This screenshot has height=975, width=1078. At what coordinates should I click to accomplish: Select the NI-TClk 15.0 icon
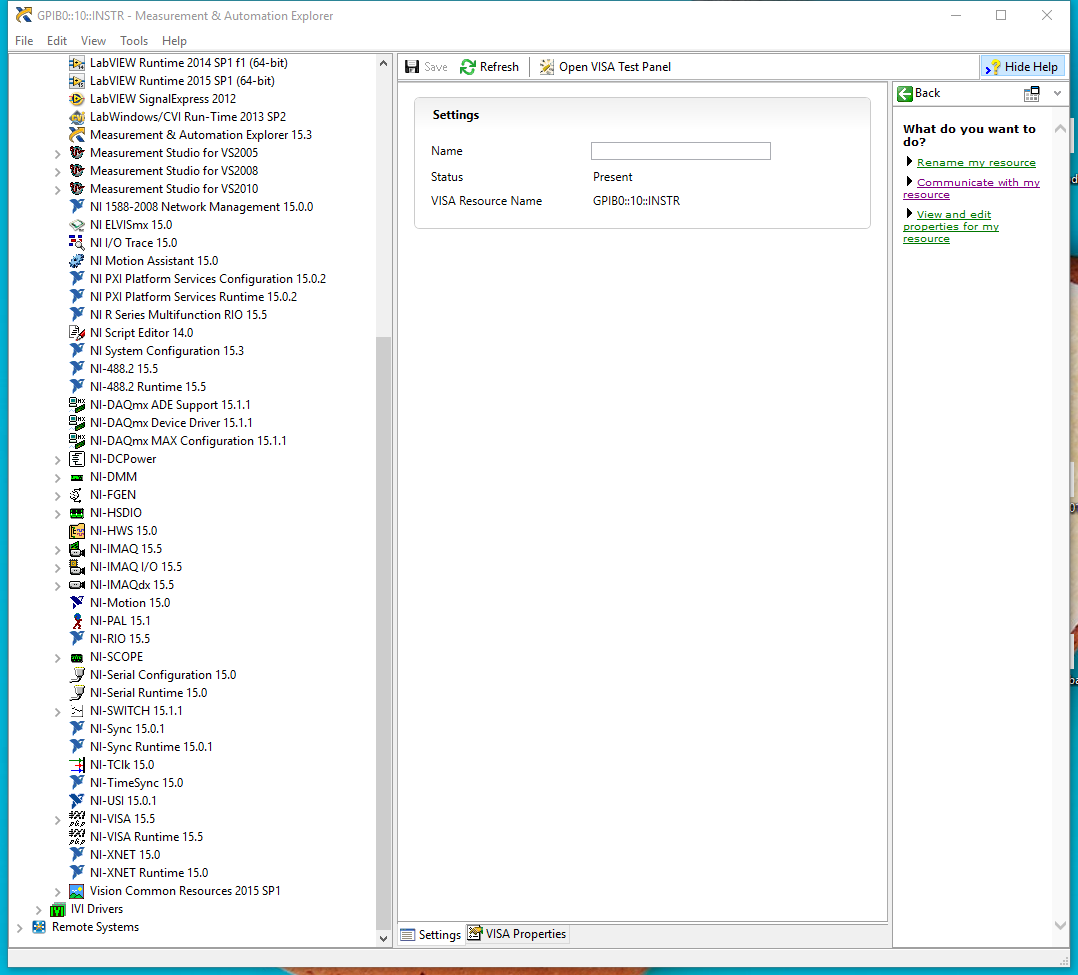[77, 765]
